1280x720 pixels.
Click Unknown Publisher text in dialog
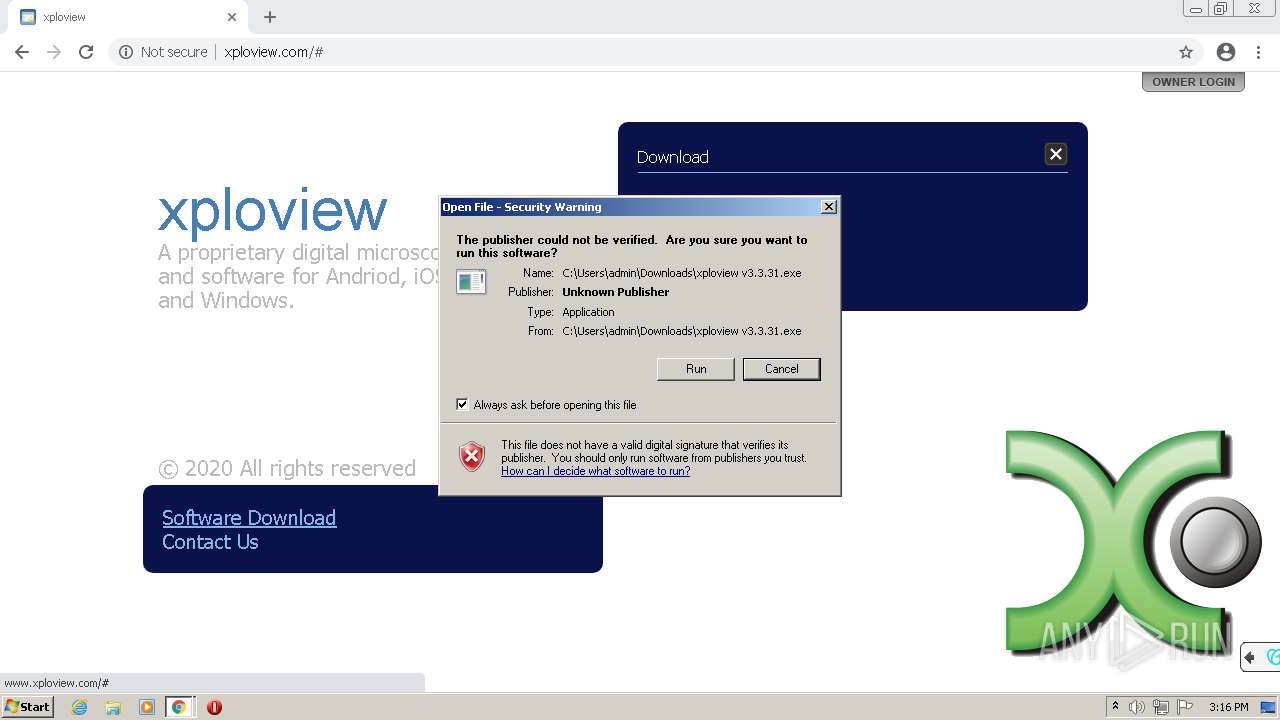pyautogui.click(x=615, y=292)
